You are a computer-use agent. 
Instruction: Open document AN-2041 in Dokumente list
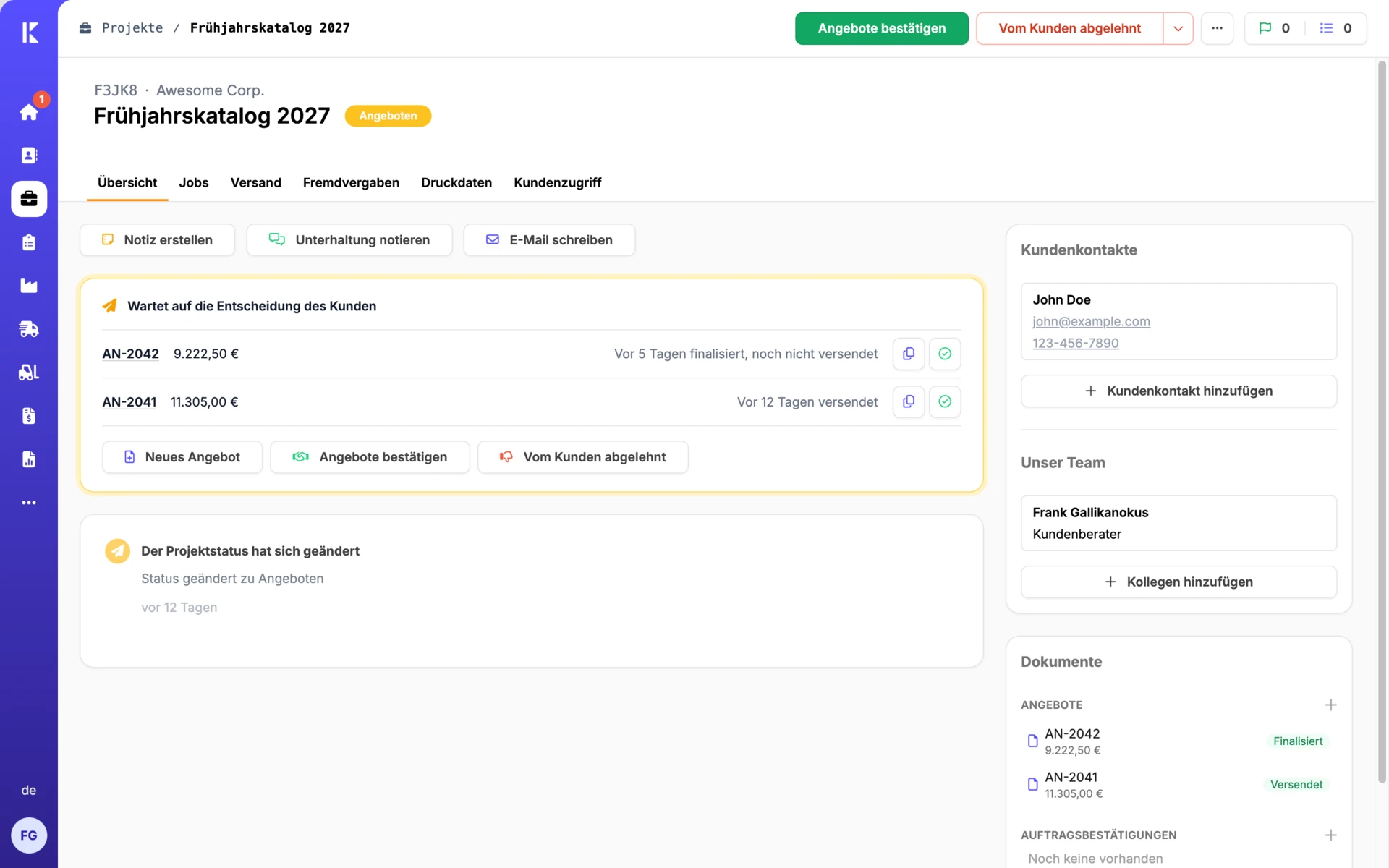pyautogui.click(x=1179, y=785)
